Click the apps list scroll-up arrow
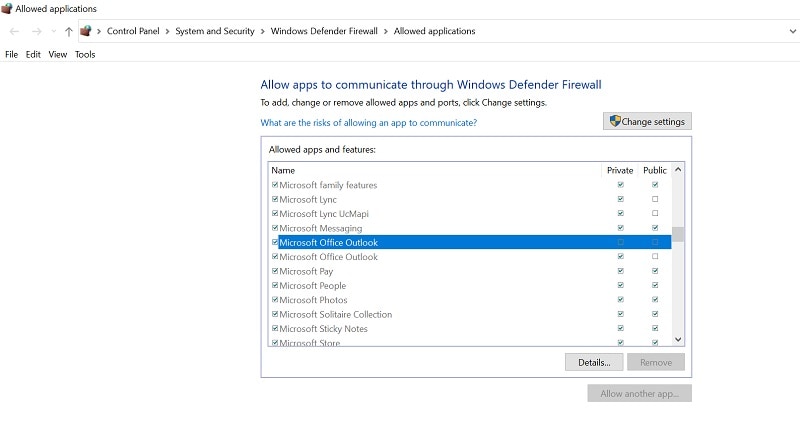The height and width of the screenshot is (430, 800). point(678,171)
